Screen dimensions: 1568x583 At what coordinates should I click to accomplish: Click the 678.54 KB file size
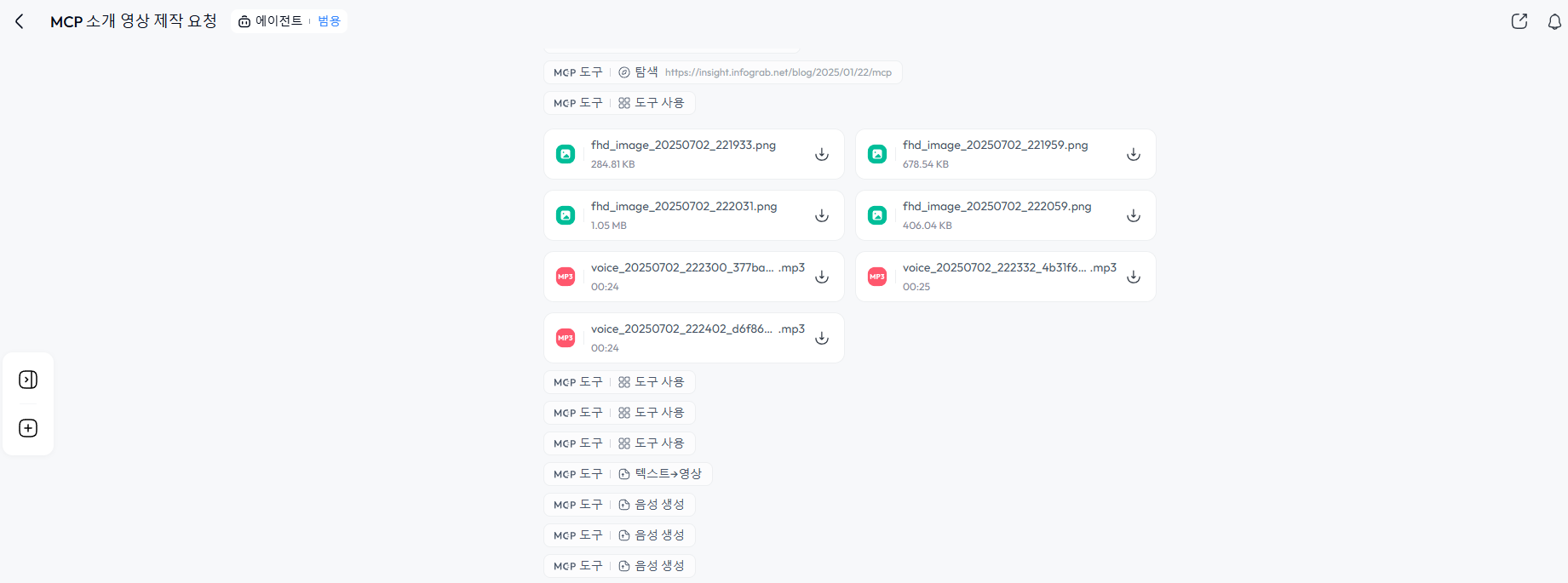(926, 164)
